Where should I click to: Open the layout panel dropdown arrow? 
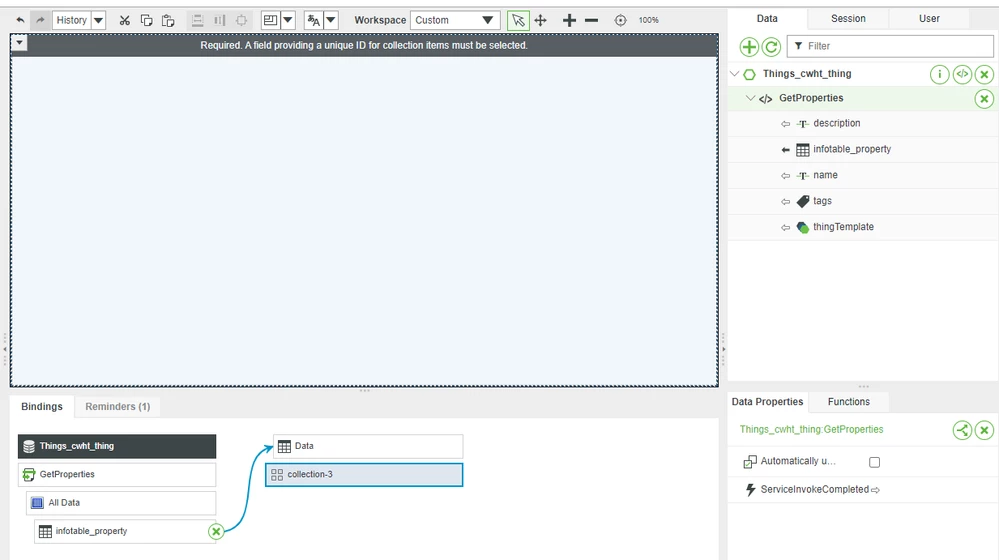click(287, 20)
